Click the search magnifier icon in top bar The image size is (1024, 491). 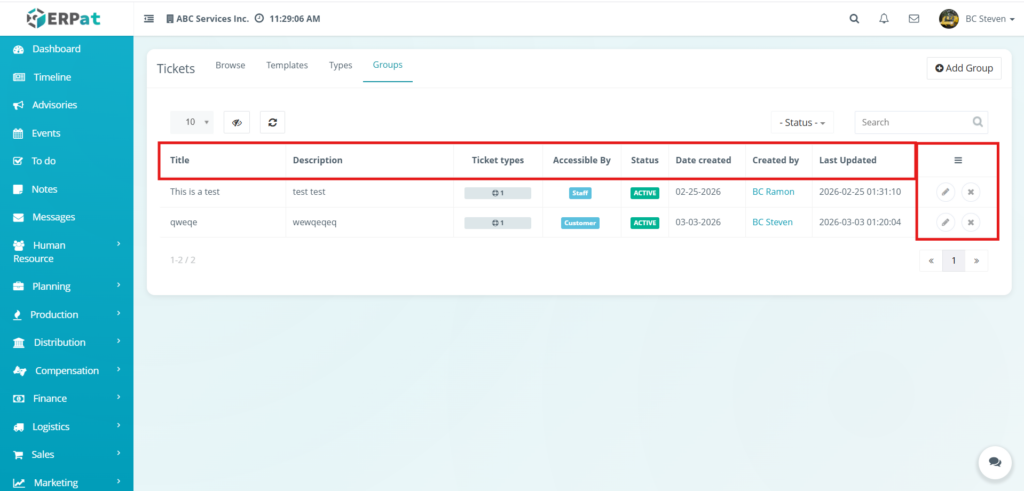[853, 18]
